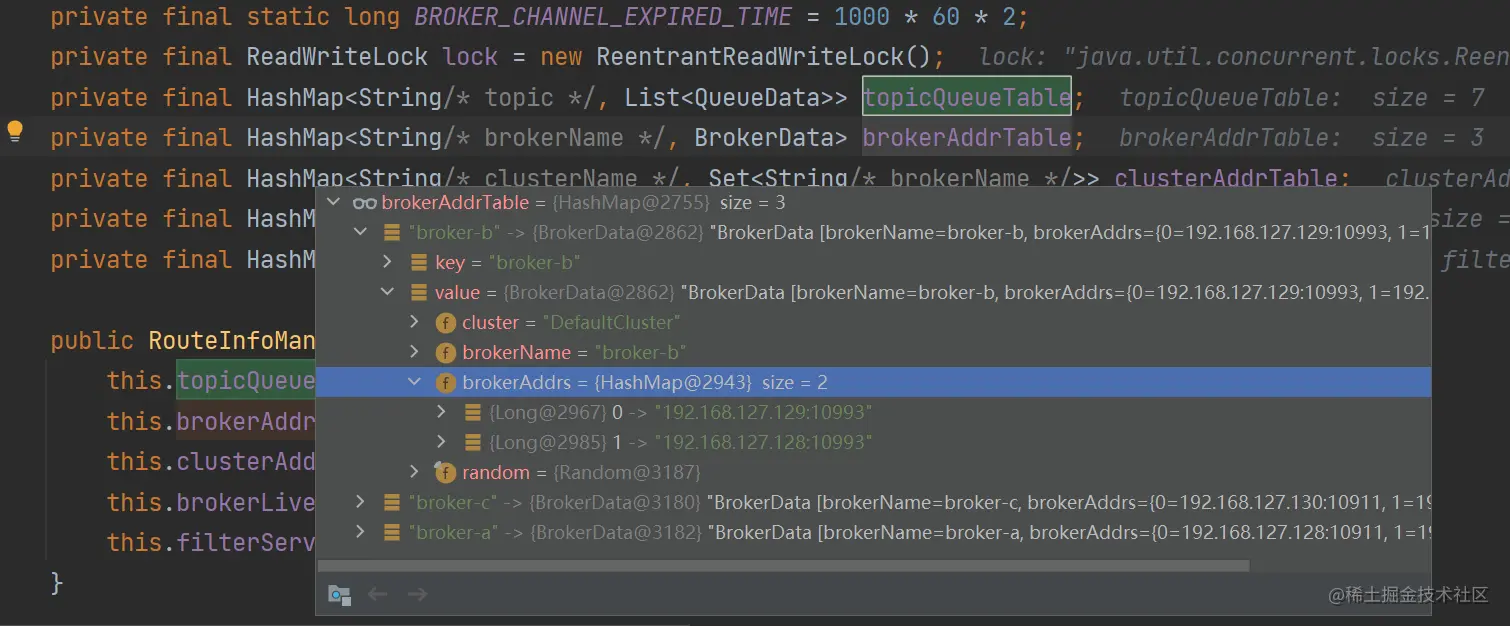Click the forward arrow in popup footer
This screenshot has width=1510, height=626.
click(417, 594)
